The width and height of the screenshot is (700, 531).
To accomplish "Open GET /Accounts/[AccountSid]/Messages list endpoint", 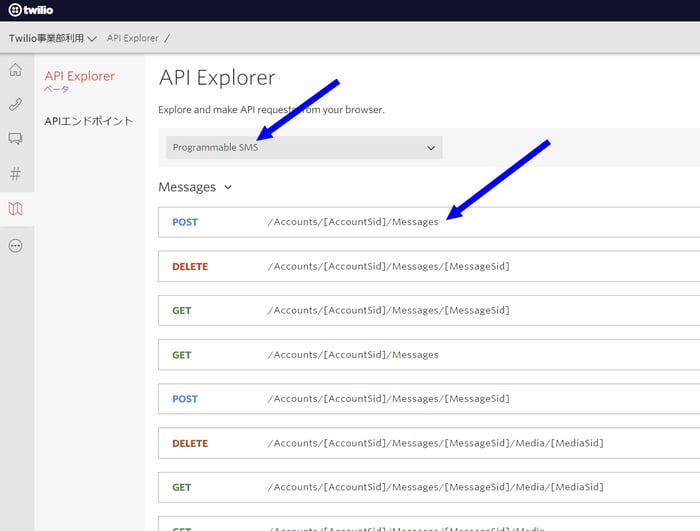I will point(429,355).
